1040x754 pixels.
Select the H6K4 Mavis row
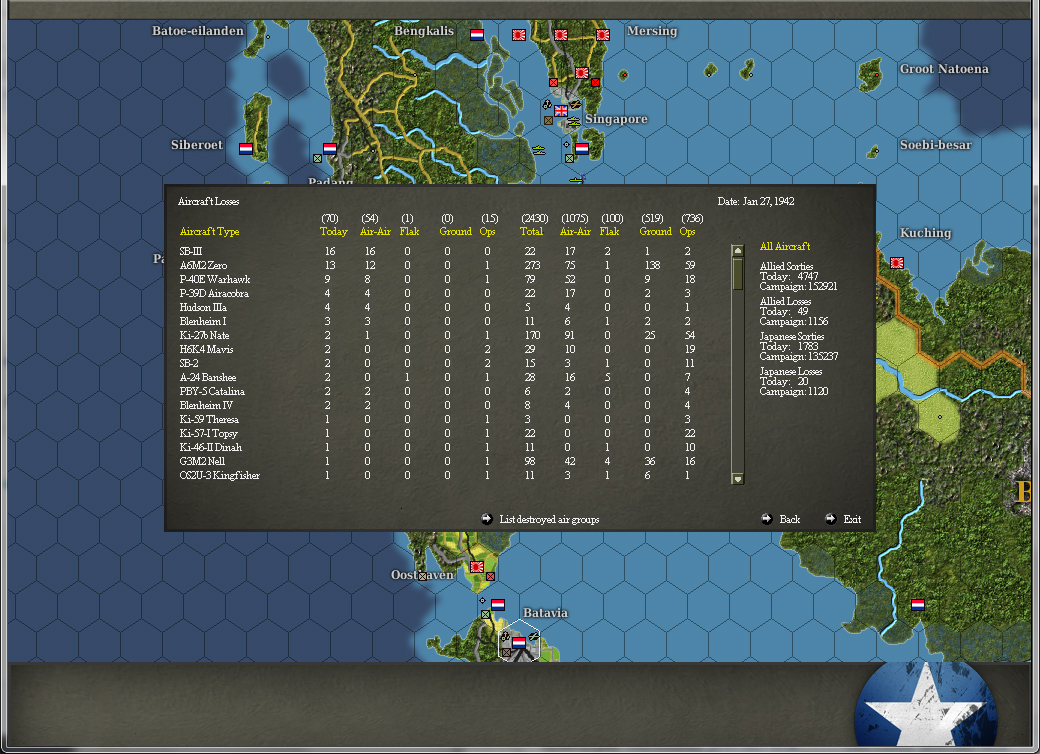point(438,349)
